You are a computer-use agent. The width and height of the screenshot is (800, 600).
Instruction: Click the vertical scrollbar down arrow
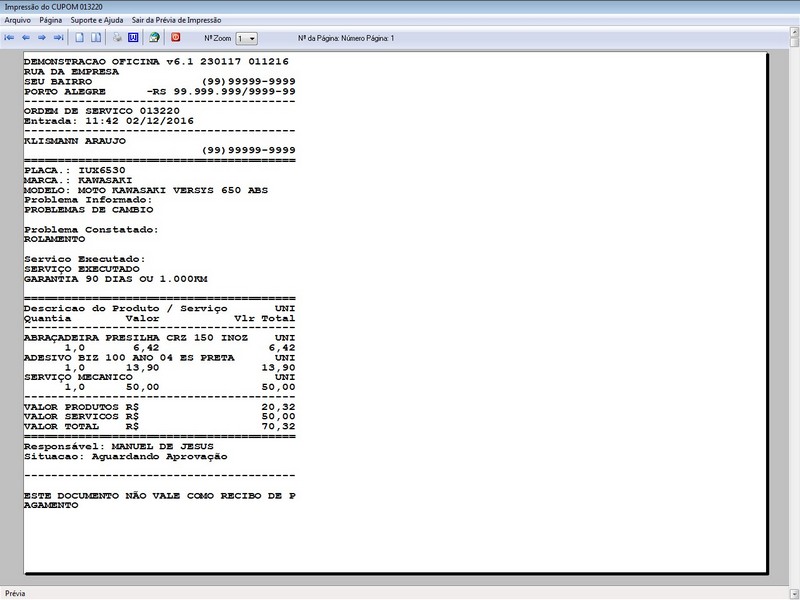pyautogui.click(x=794, y=593)
